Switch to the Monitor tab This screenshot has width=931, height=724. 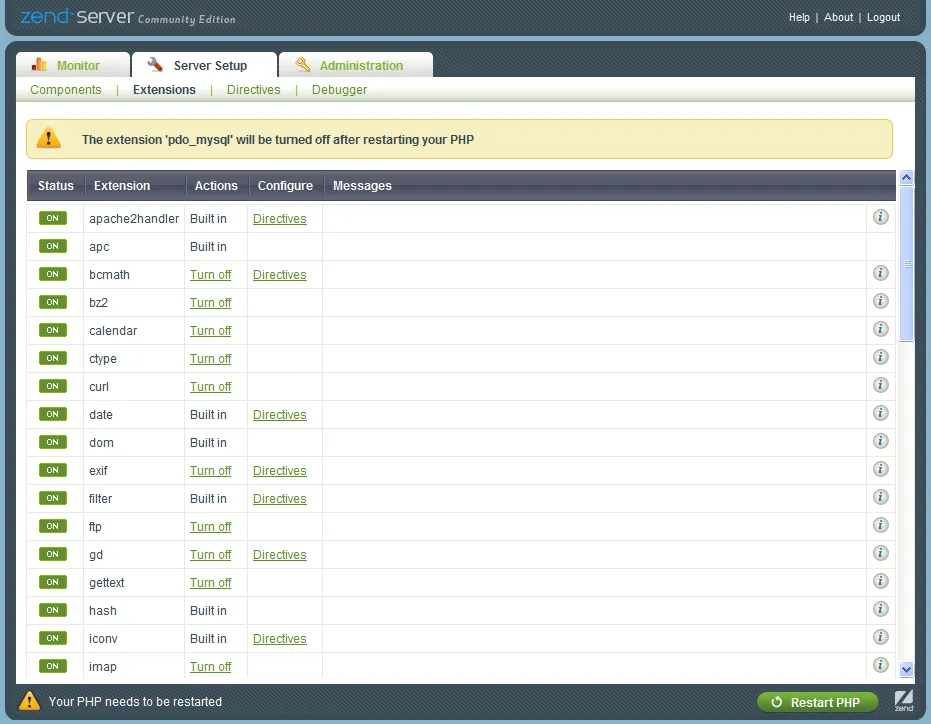[72, 65]
